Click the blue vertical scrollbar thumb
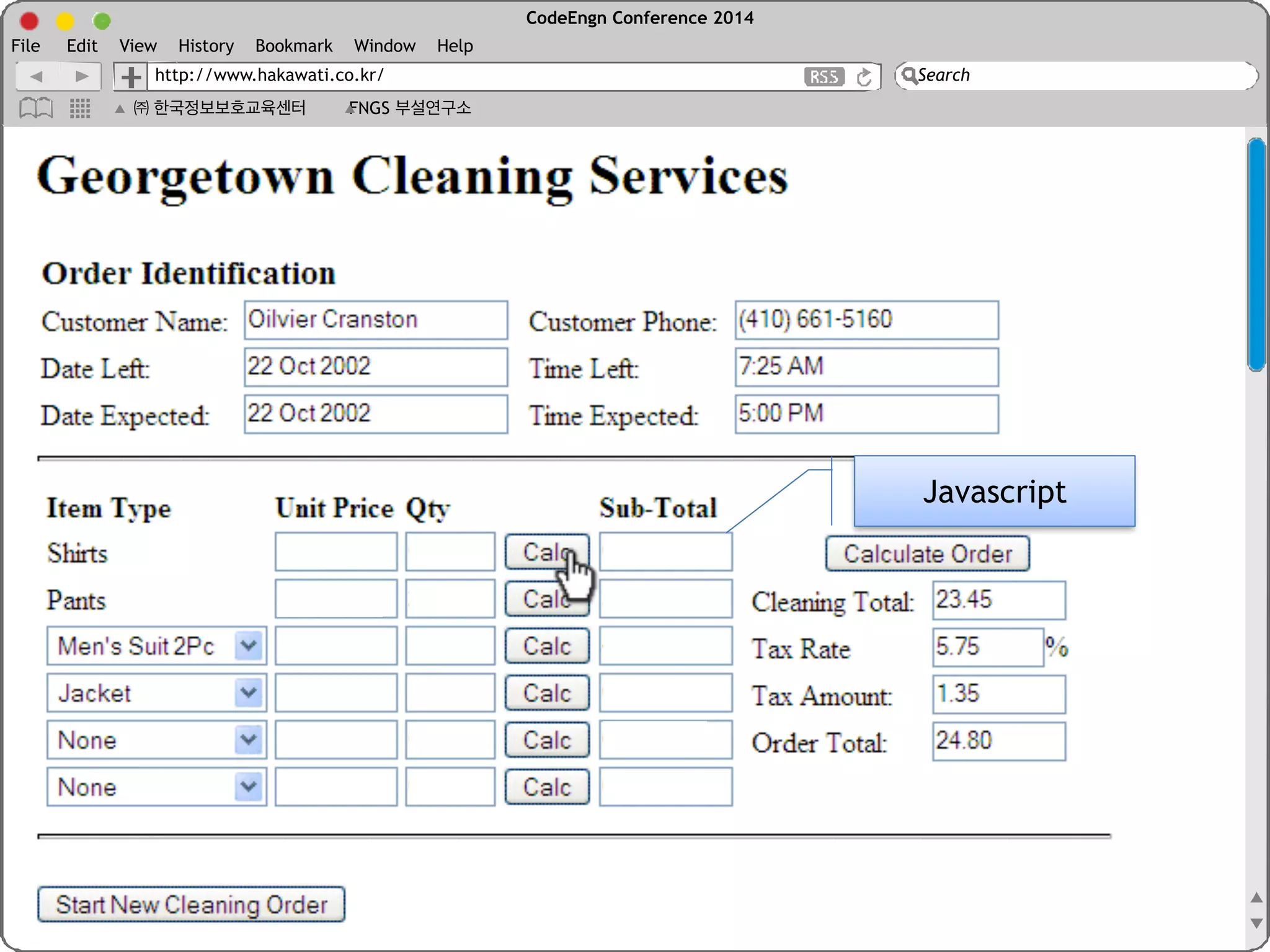The height and width of the screenshot is (952, 1270). 1256,254
